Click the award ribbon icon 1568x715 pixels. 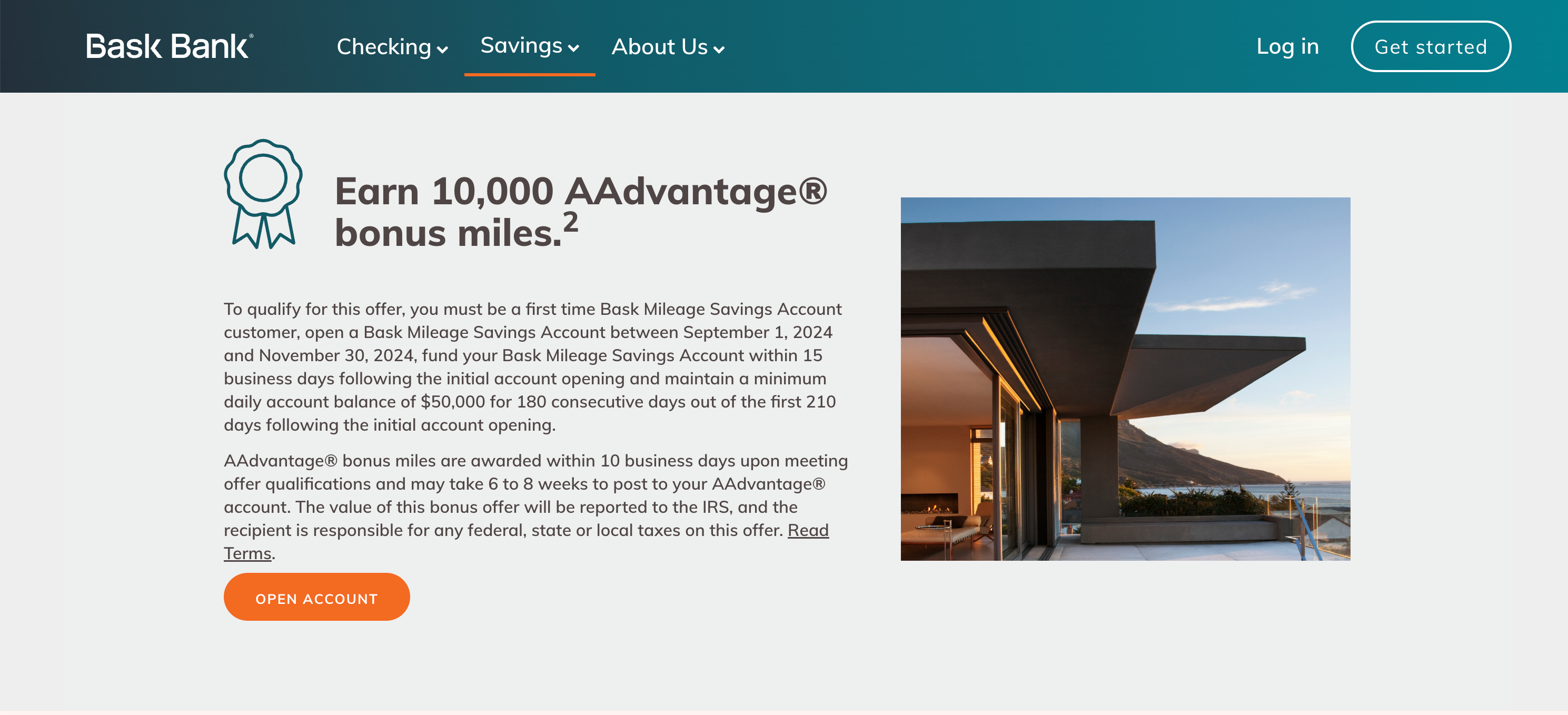263,194
